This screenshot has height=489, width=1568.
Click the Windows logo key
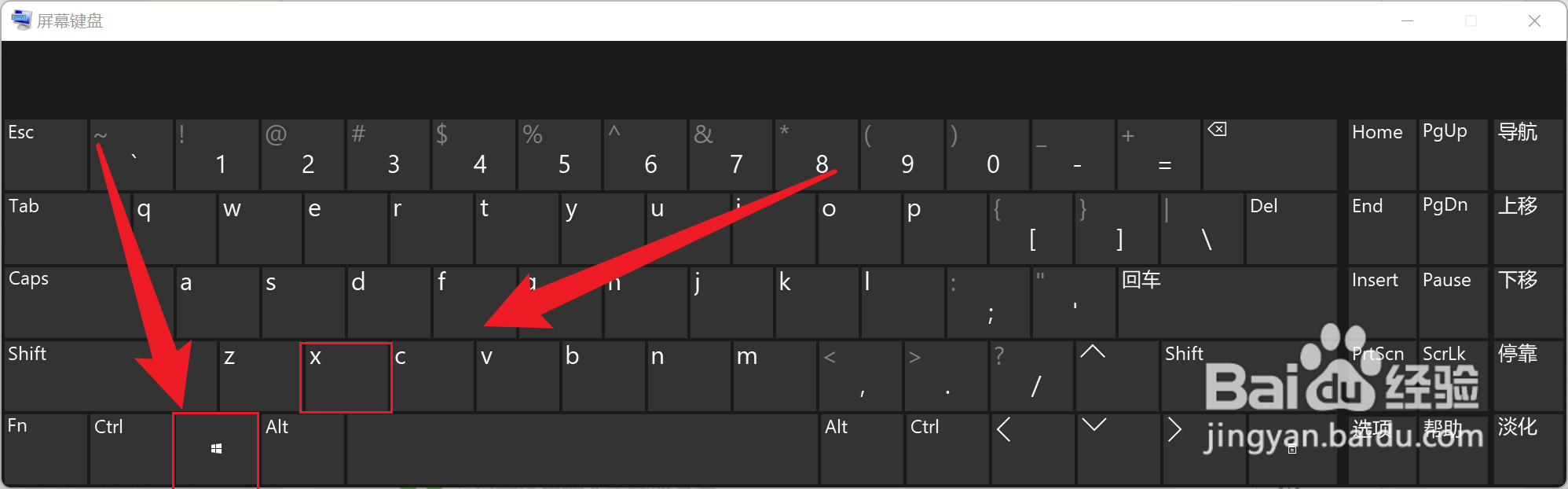pos(216,449)
